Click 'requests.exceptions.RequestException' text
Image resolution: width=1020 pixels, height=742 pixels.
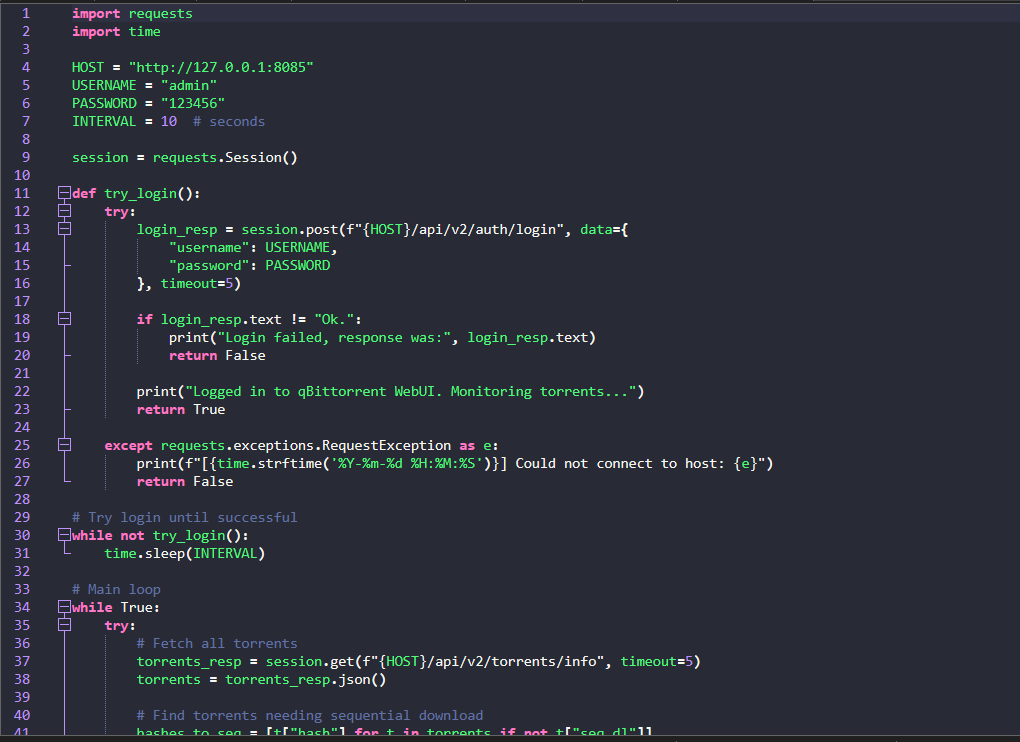click(x=306, y=445)
